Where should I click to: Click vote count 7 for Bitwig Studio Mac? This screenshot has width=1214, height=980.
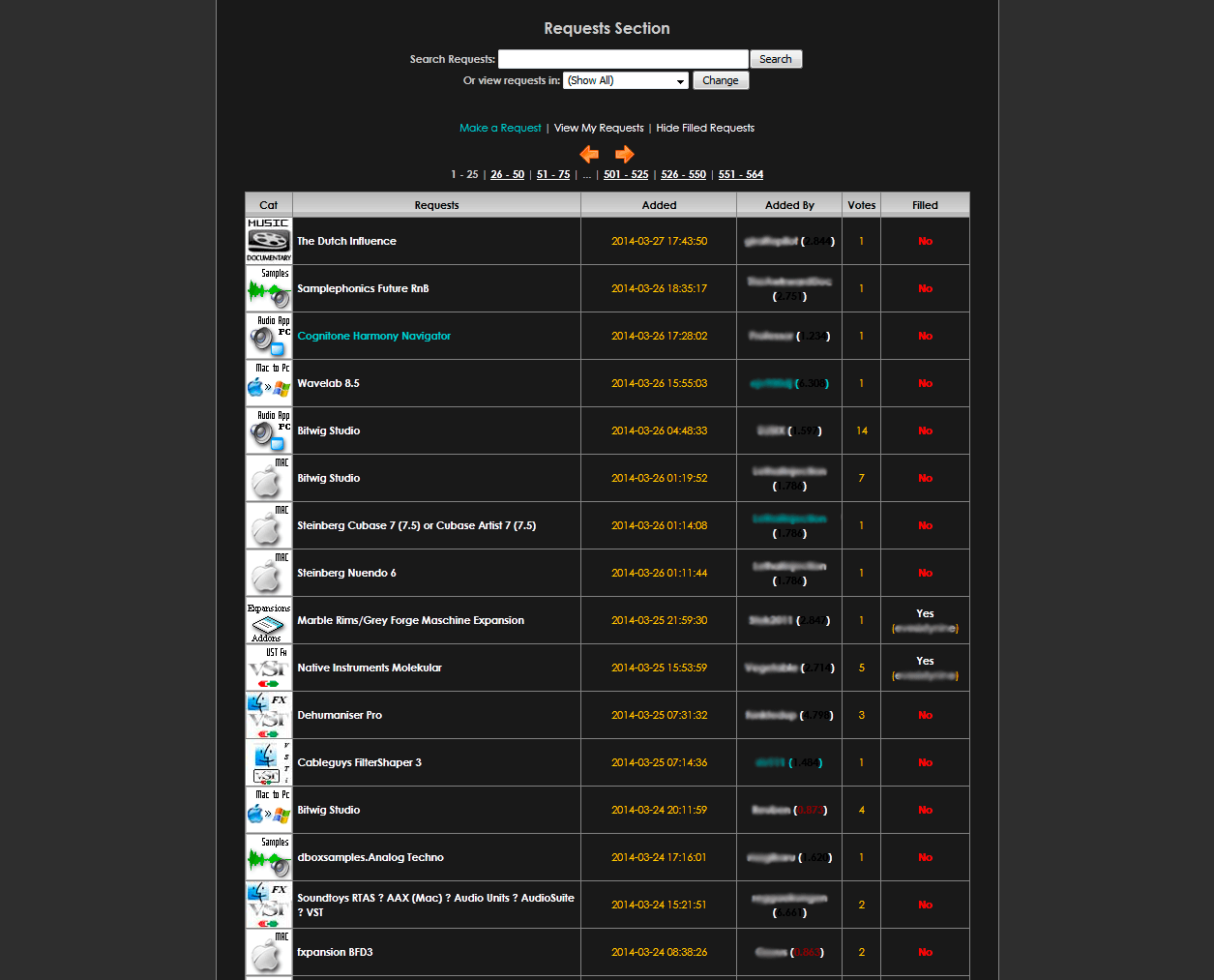(x=862, y=478)
